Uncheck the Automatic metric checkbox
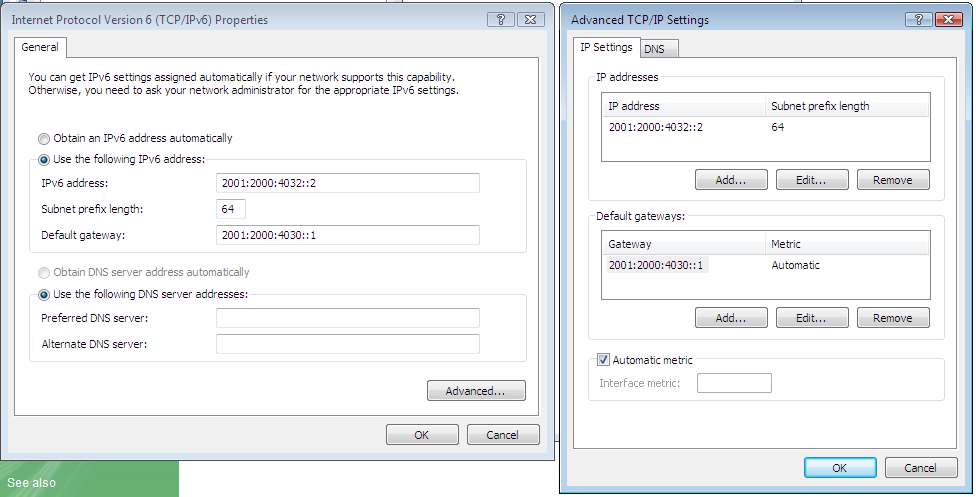 pos(603,360)
